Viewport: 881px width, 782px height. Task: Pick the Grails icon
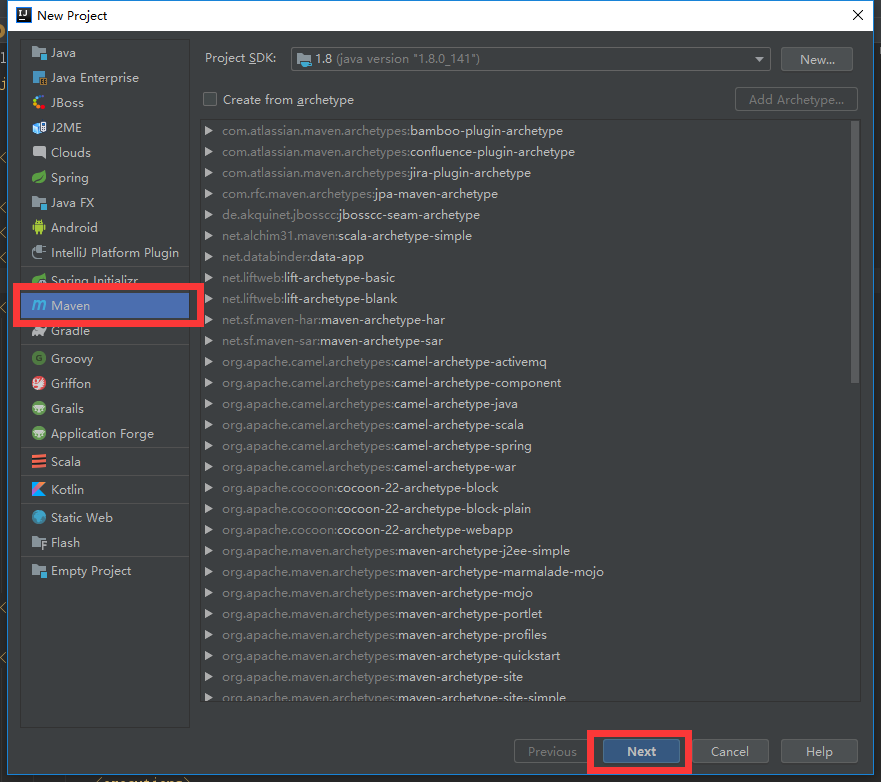click(39, 408)
